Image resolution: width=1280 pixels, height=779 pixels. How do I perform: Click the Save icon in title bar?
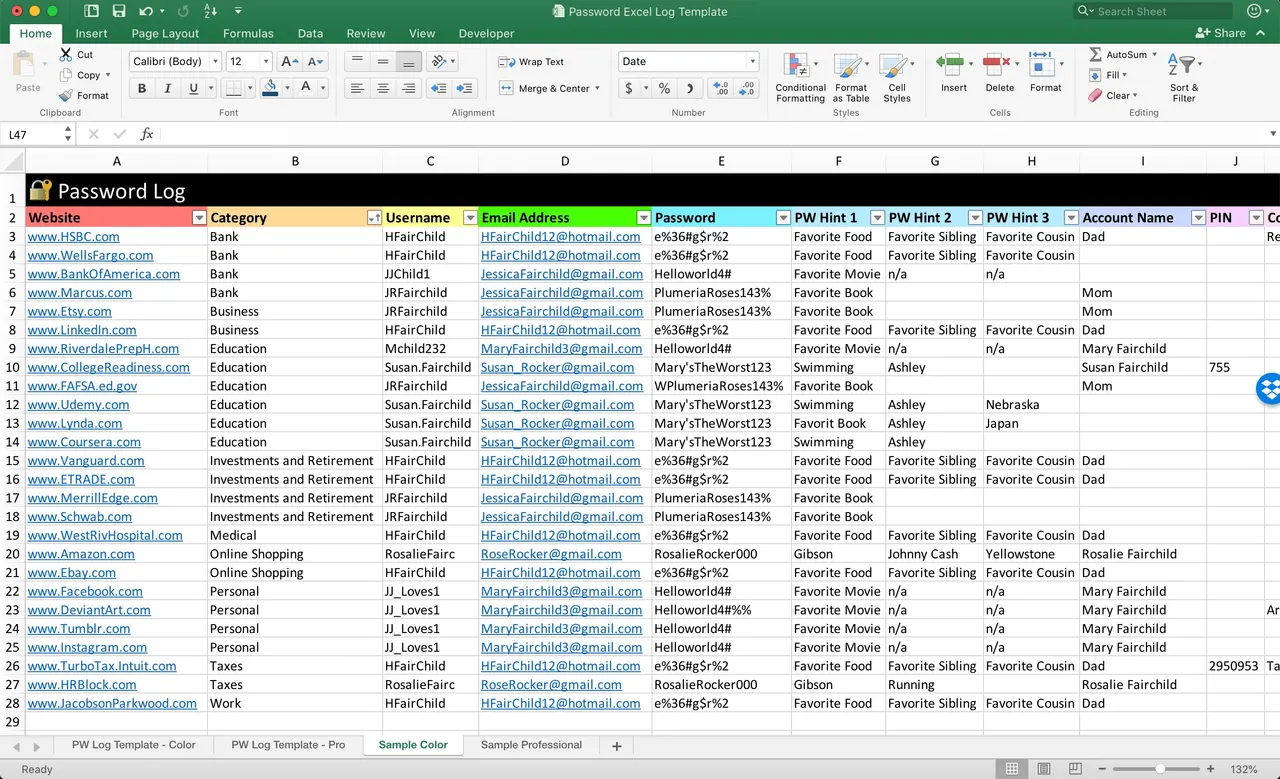(119, 11)
